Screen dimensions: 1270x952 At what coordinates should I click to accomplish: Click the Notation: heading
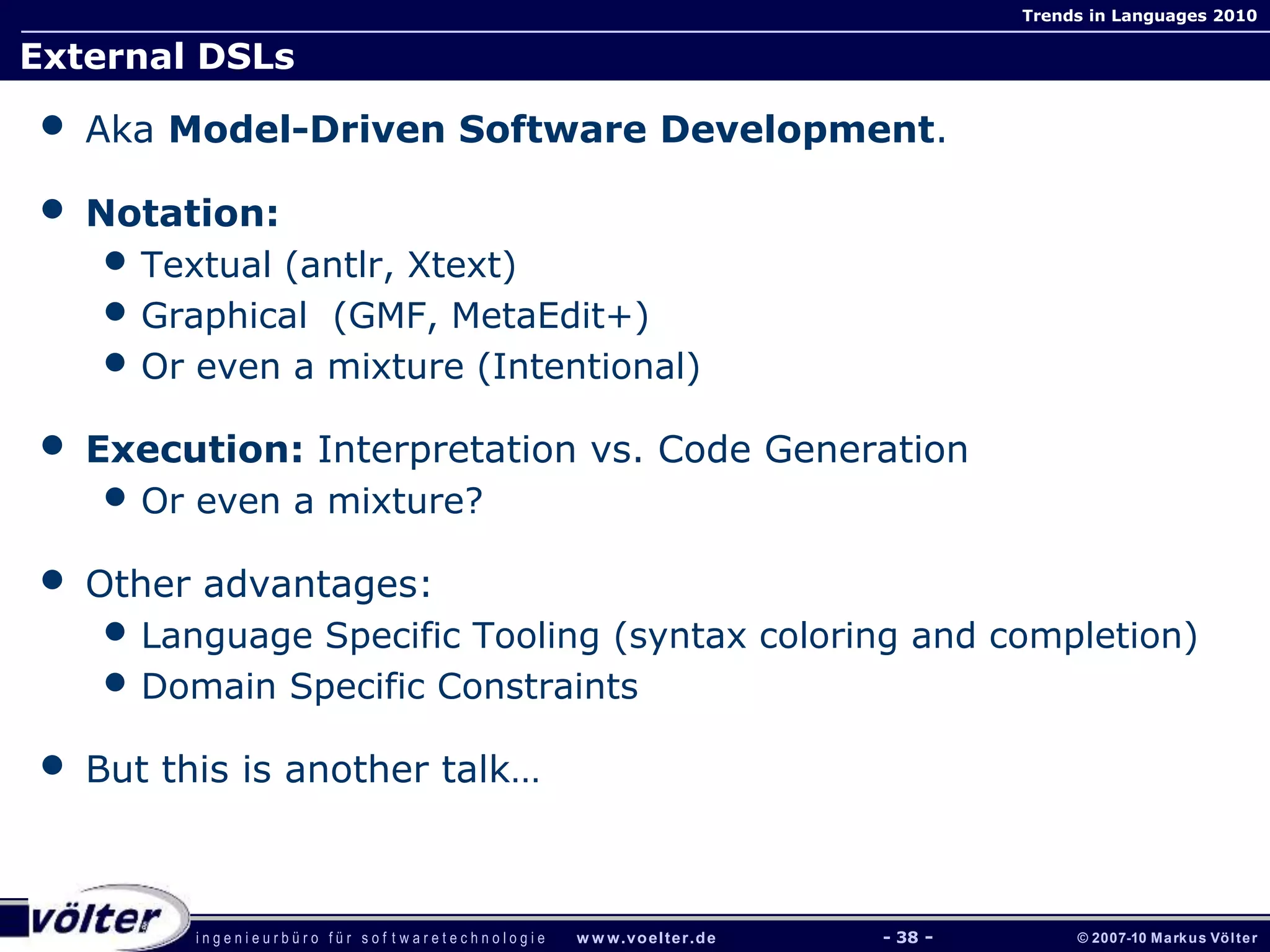(182, 213)
